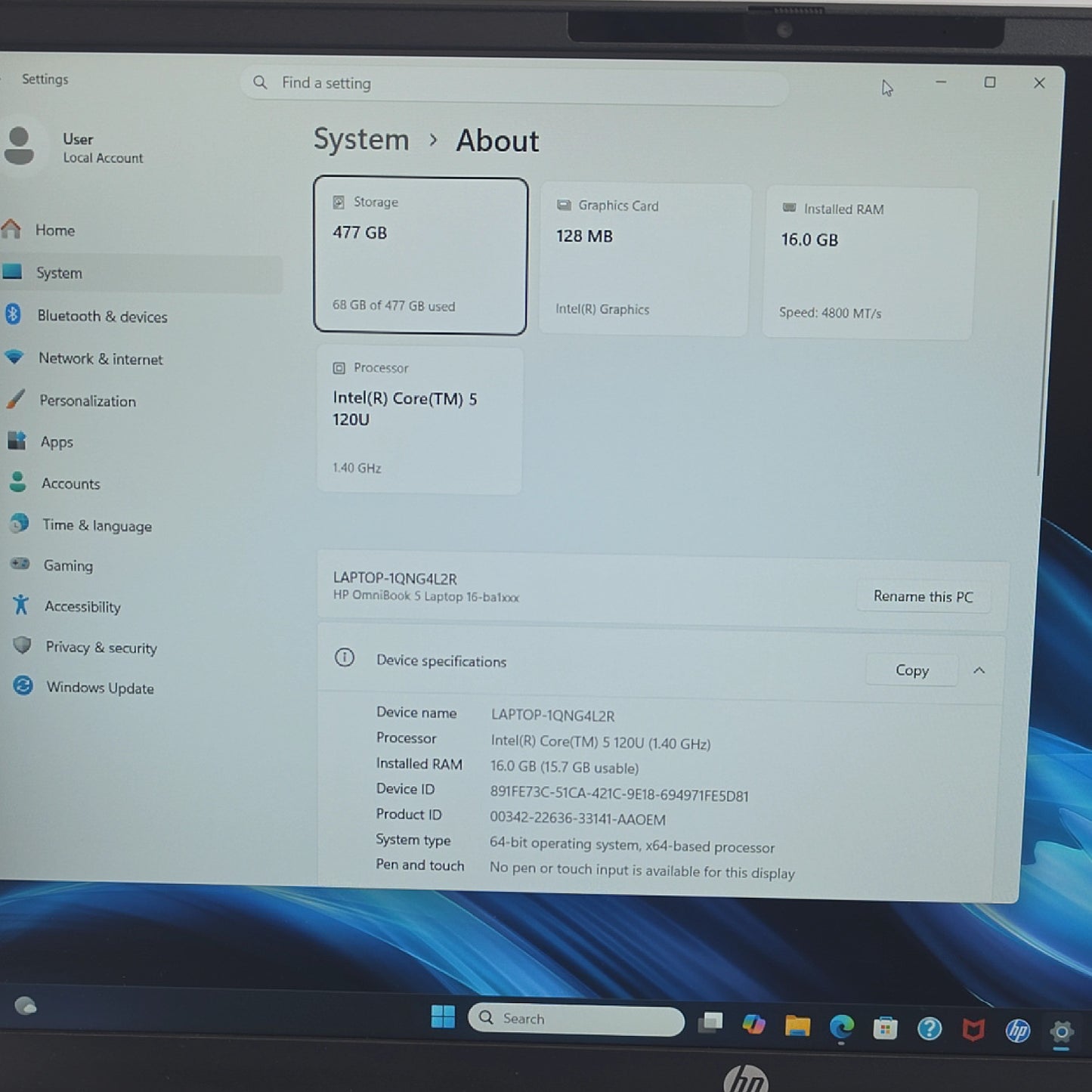Open File Explorer from the taskbar
The image size is (1092, 1092).
[797, 1025]
